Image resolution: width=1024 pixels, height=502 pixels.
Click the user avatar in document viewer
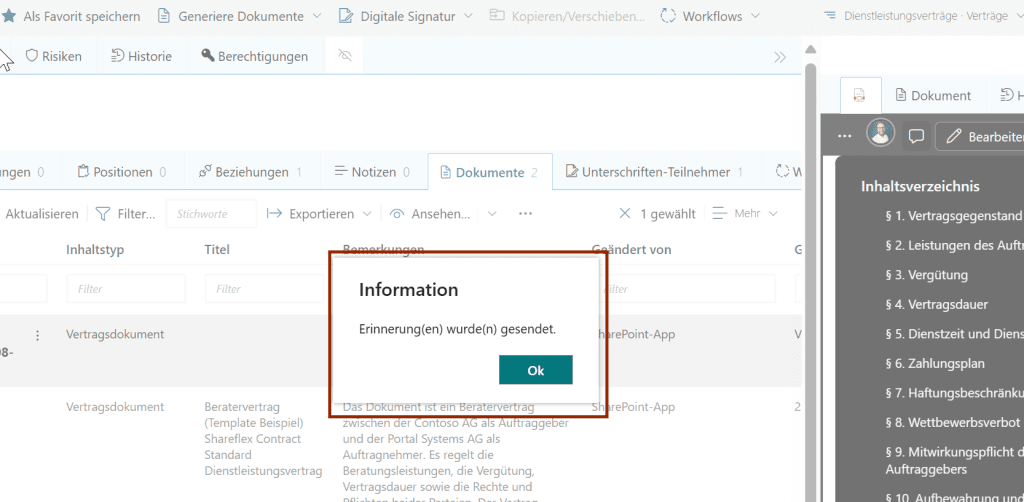[x=881, y=134]
